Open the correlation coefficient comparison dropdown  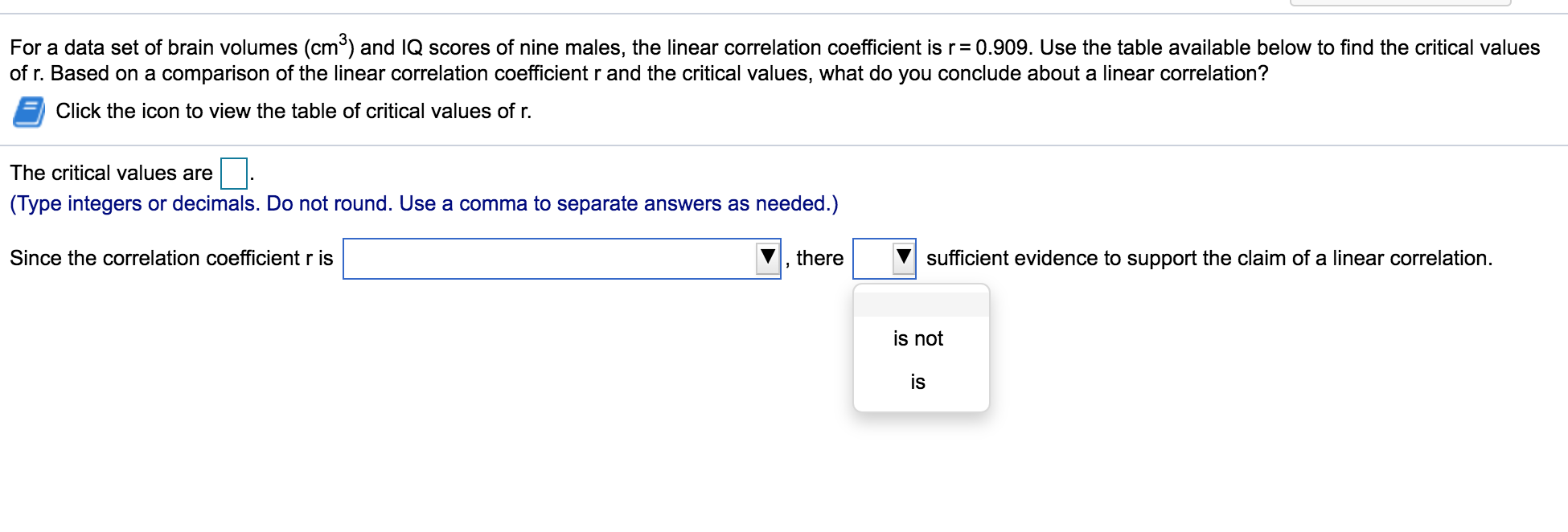coord(769,258)
